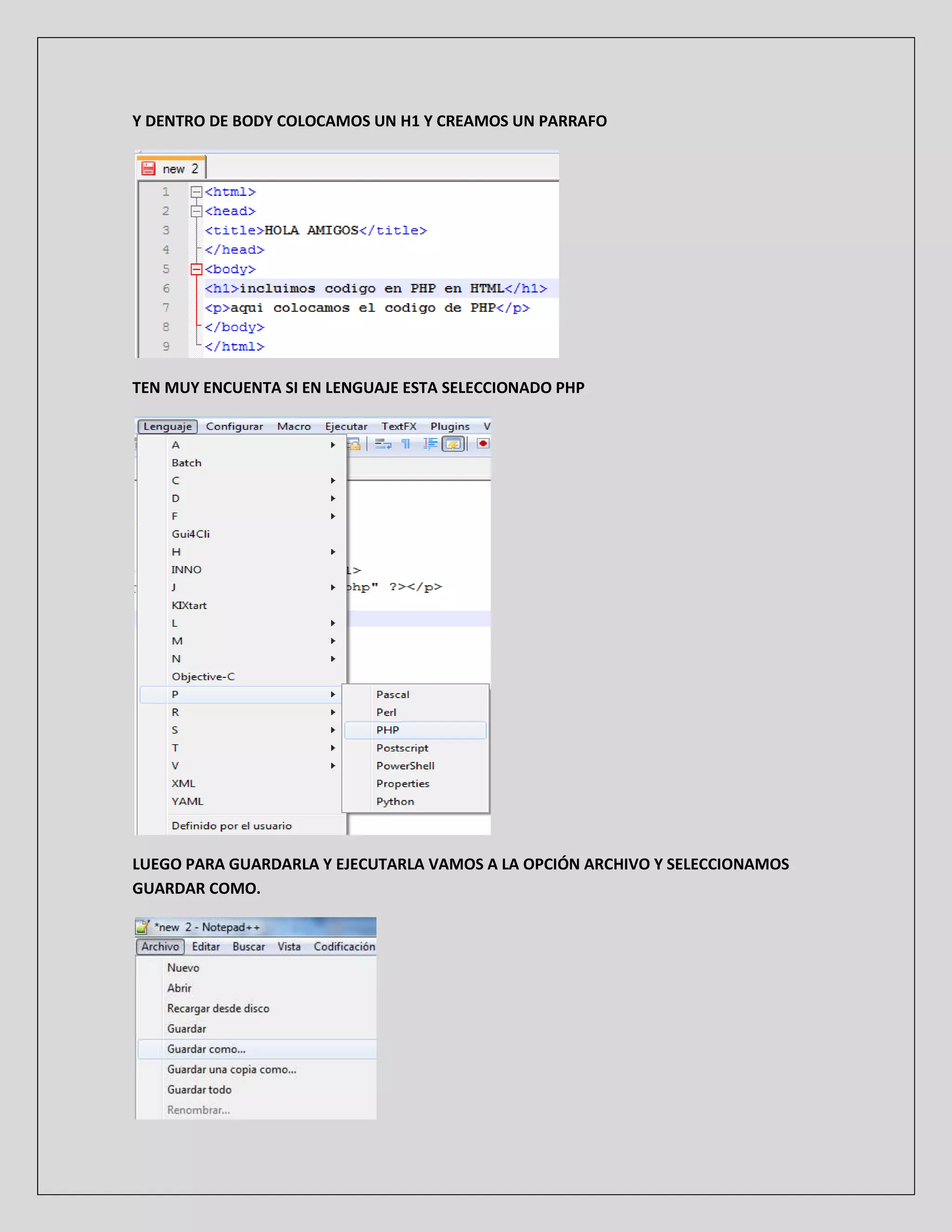The width and height of the screenshot is (952, 1232).
Task: Expand the S languages submenu
Action: click(242, 730)
